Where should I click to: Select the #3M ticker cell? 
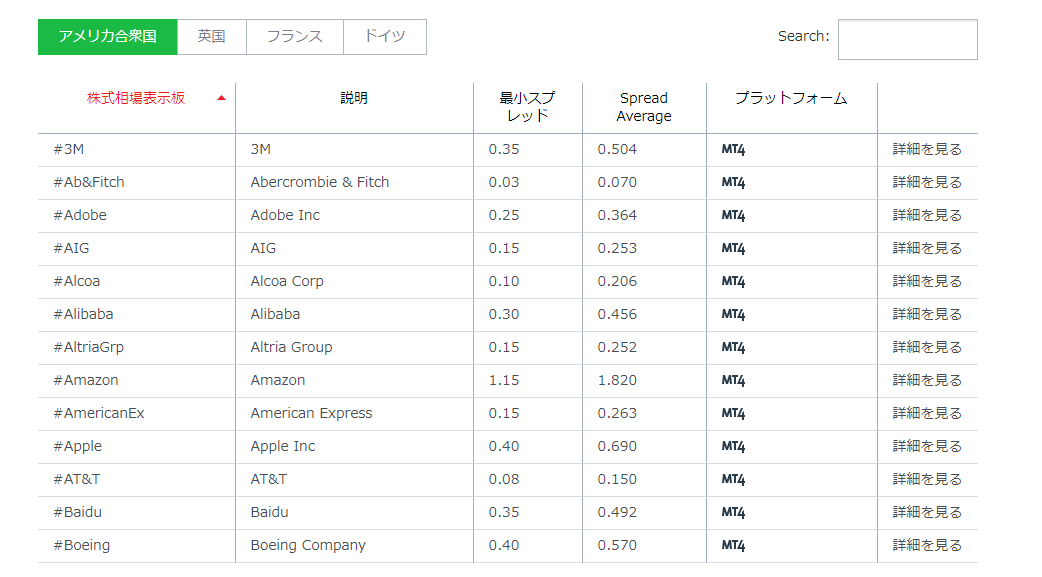[136, 150]
